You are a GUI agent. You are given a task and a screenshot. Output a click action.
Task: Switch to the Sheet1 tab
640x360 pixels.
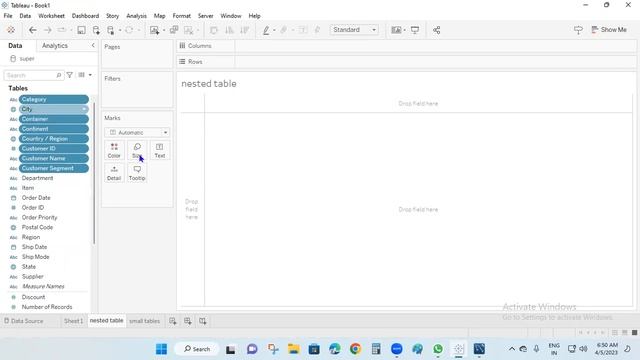pos(73,321)
